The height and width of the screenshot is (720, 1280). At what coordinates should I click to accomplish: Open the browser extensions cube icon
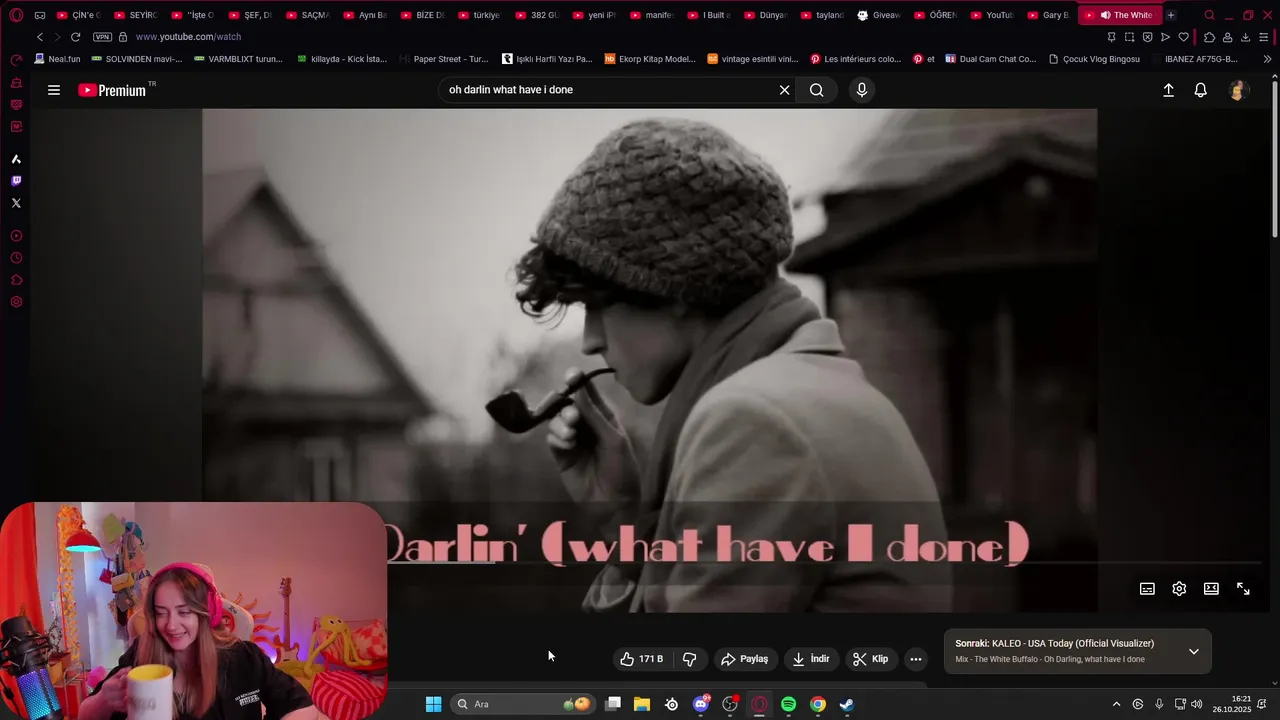[1209, 37]
